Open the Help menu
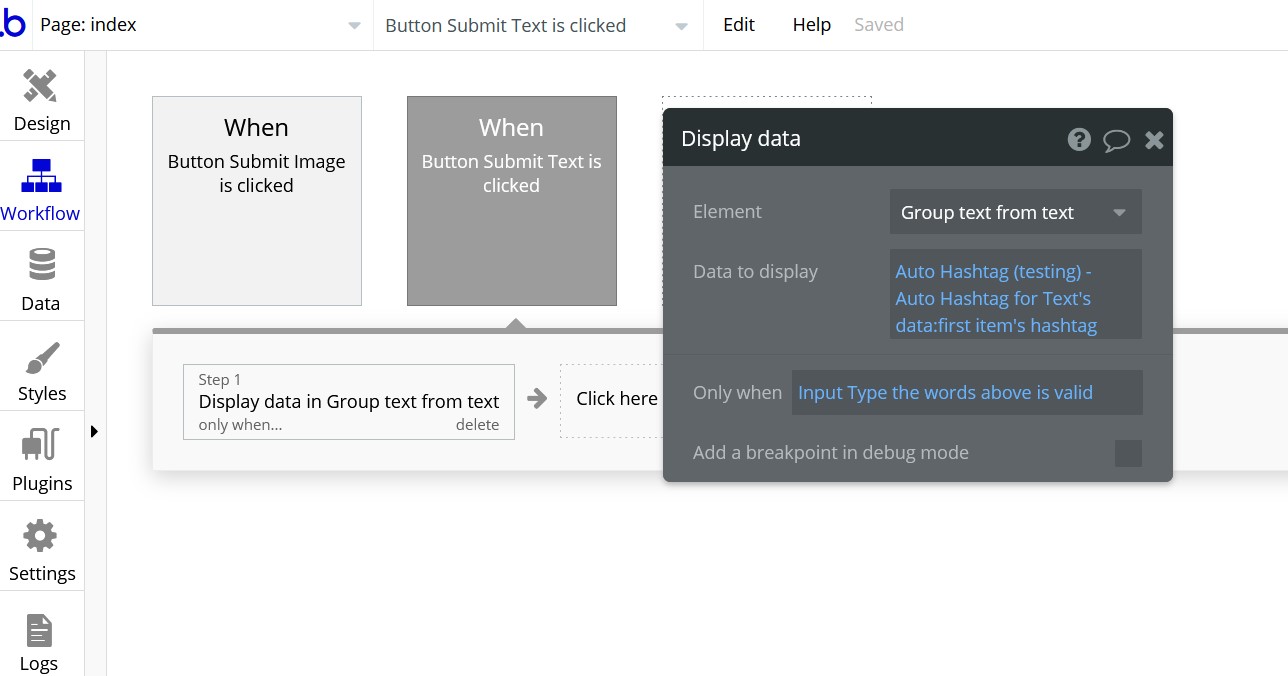Image resolution: width=1288 pixels, height=676 pixels. tap(811, 25)
